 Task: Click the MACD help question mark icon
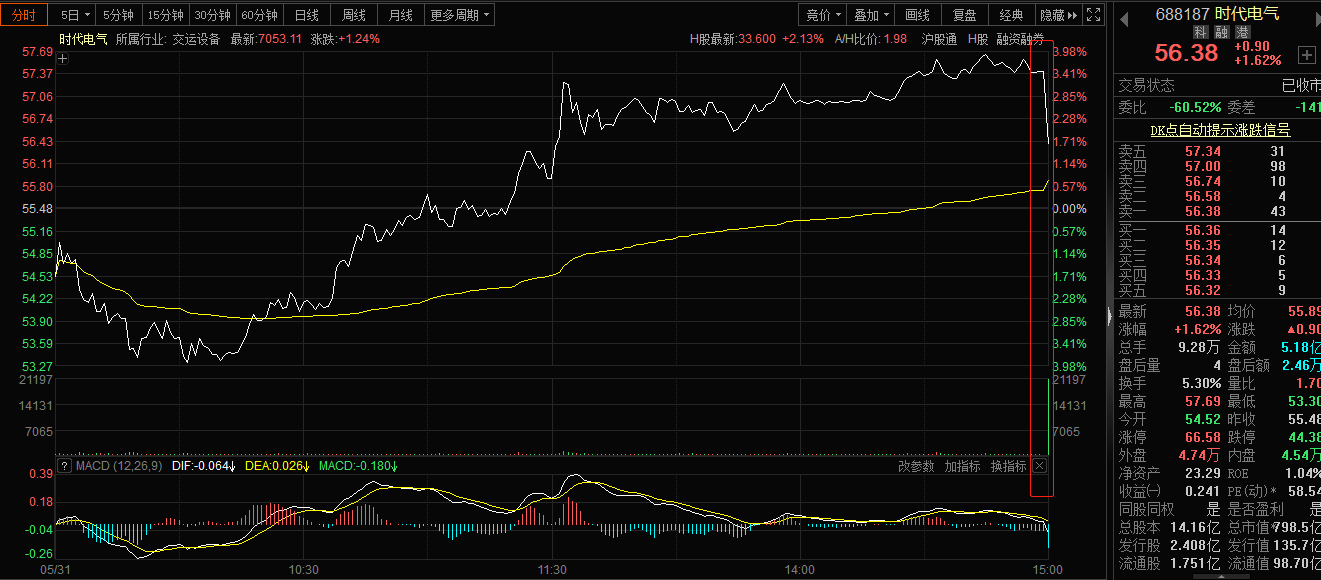65,466
